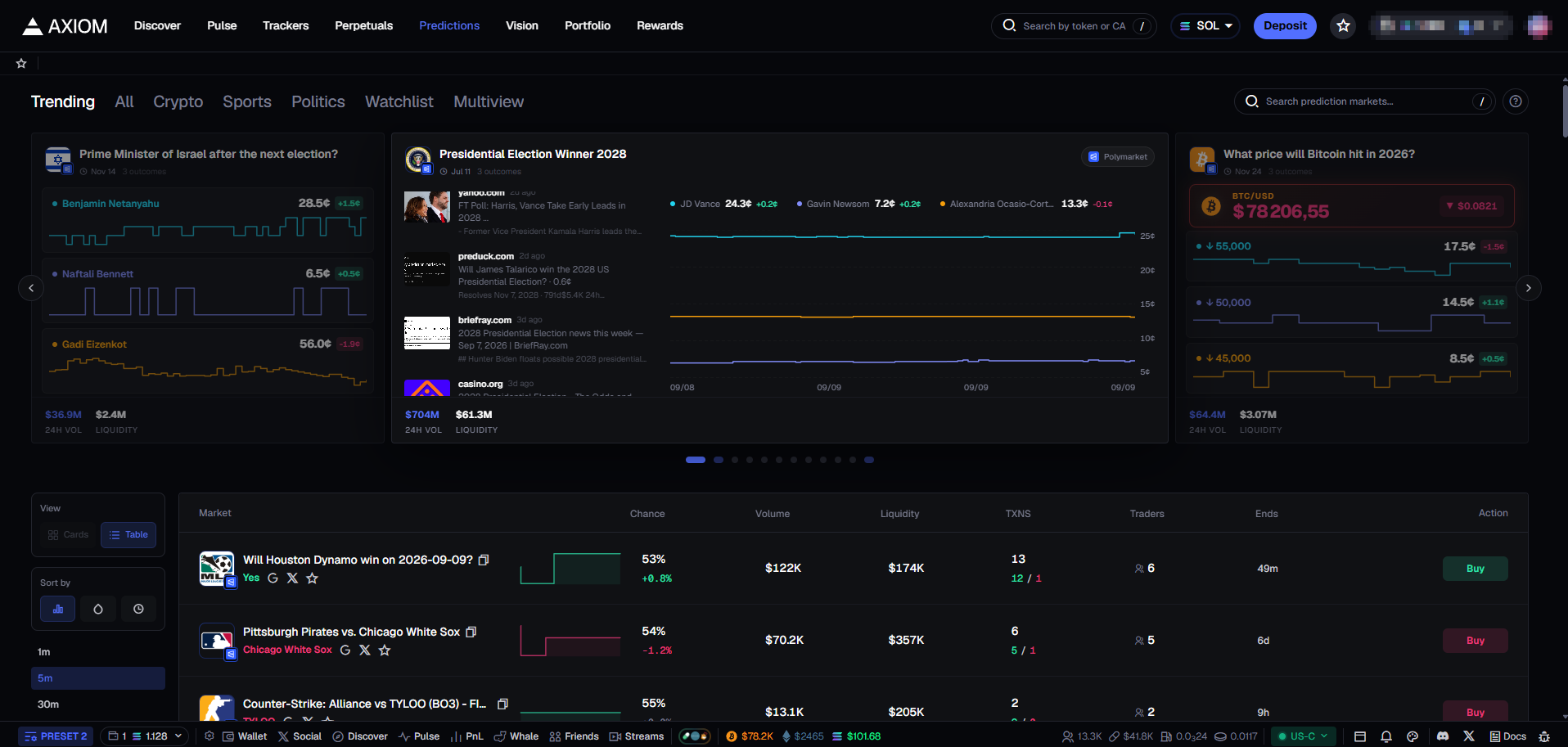This screenshot has width=1568, height=747.
Task: Open Docs link in bottom bar
Action: [1507, 736]
